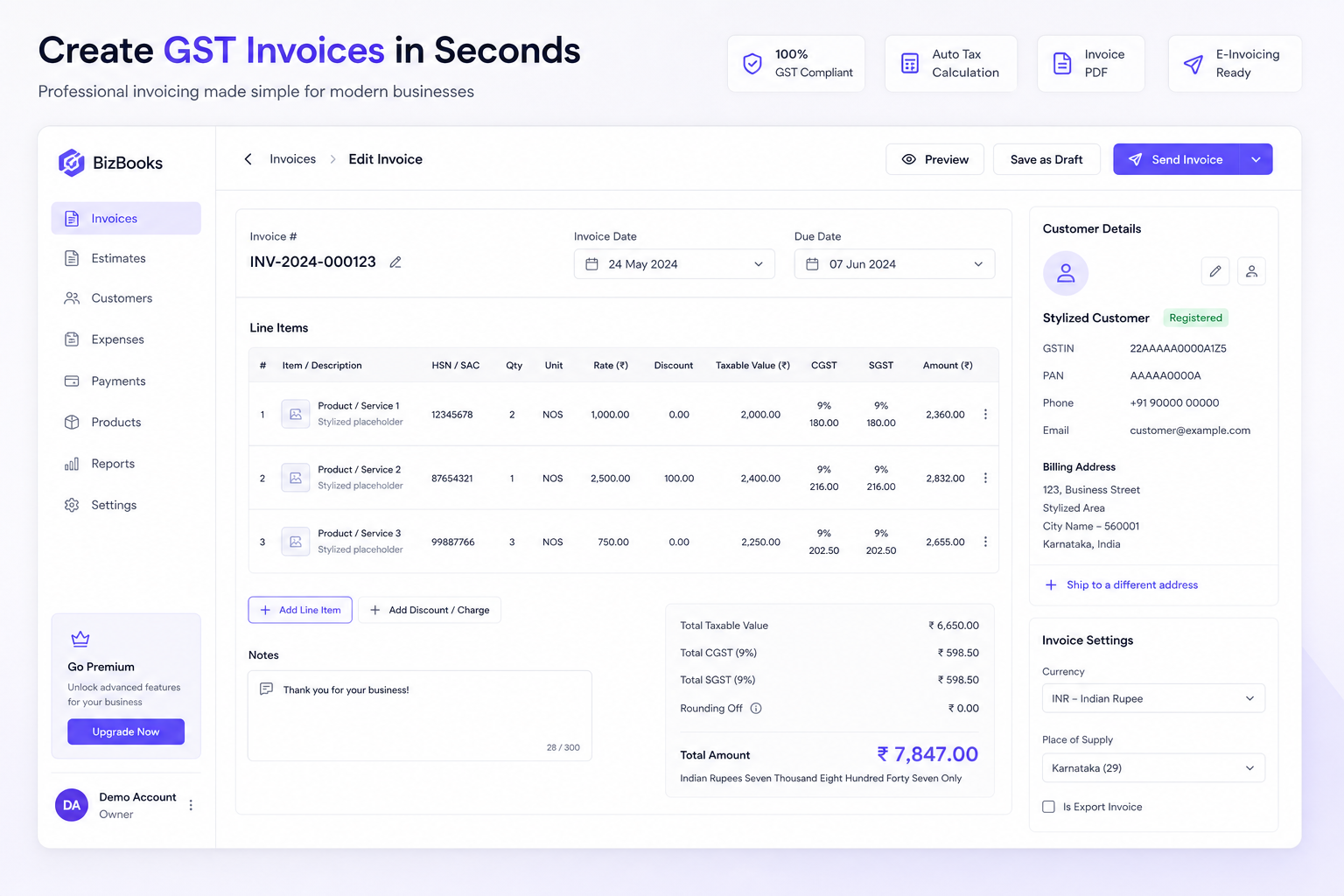The height and width of the screenshot is (896, 1344).
Task: Open the Invoice Date dropdown showing 24 May 2024
Action: pyautogui.click(x=674, y=264)
